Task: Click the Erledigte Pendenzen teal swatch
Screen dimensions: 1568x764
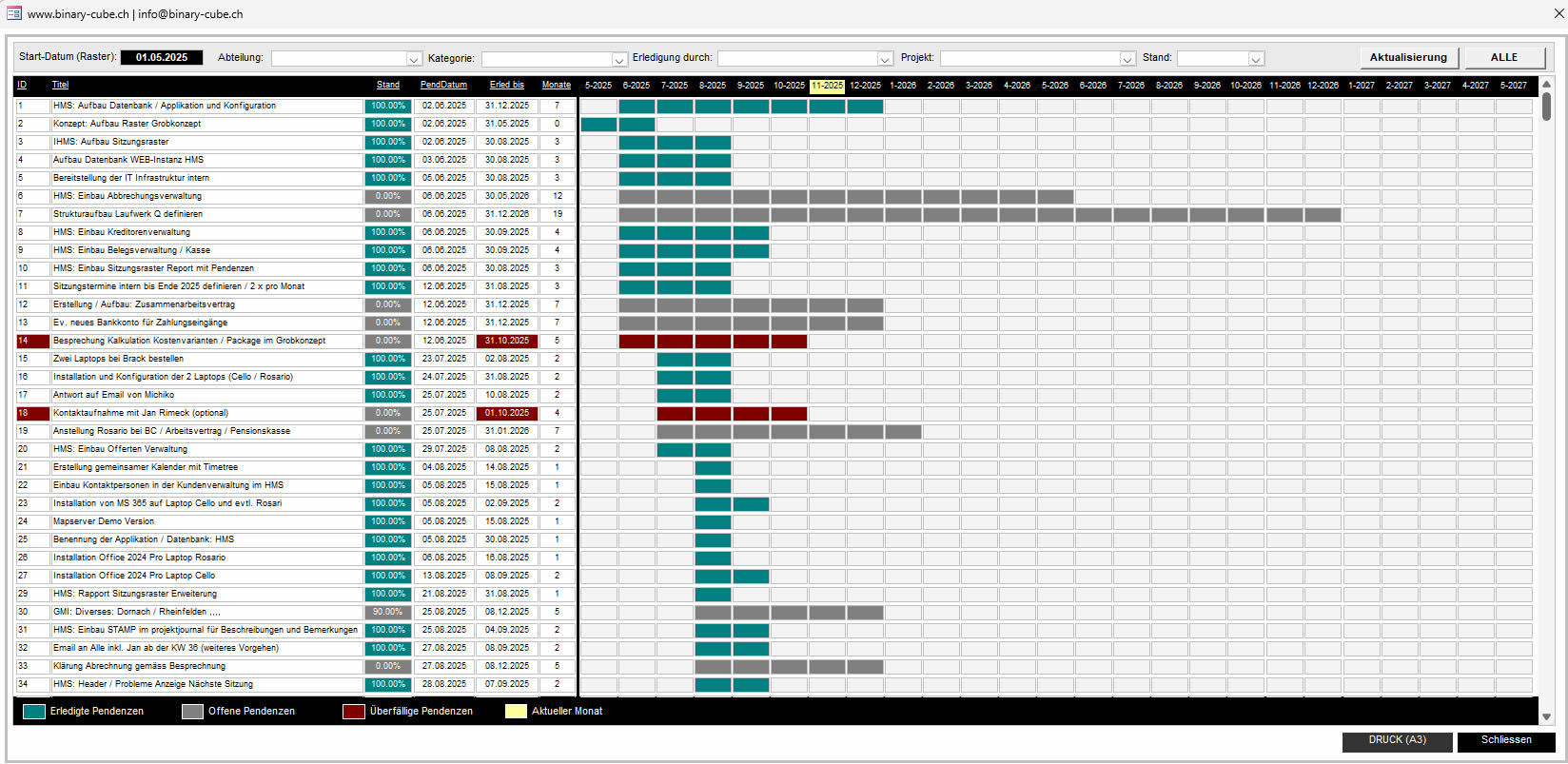Action: pyautogui.click(x=34, y=712)
